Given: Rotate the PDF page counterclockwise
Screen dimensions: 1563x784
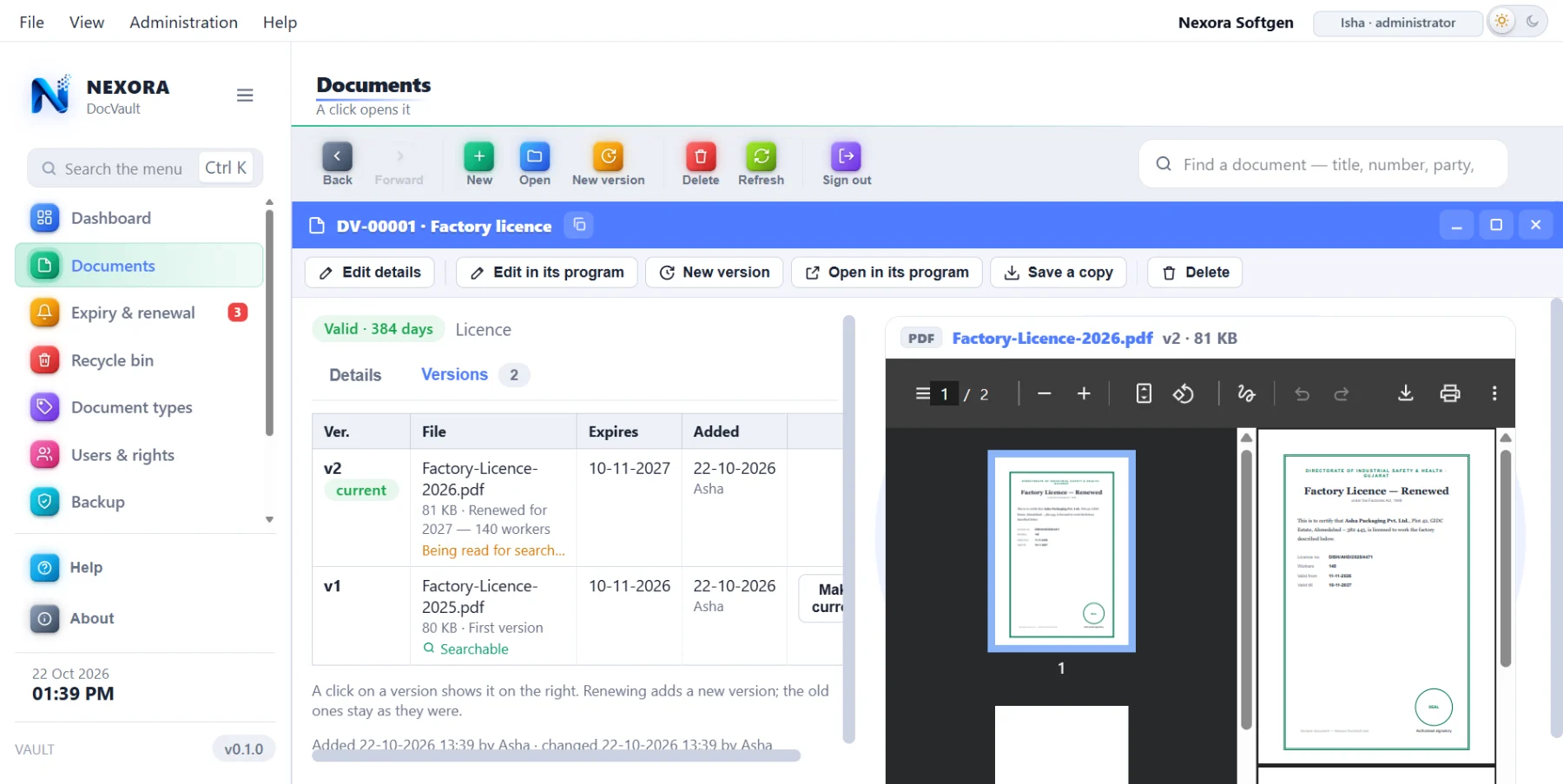Looking at the screenshot, I should click(x=1184, y=393).
